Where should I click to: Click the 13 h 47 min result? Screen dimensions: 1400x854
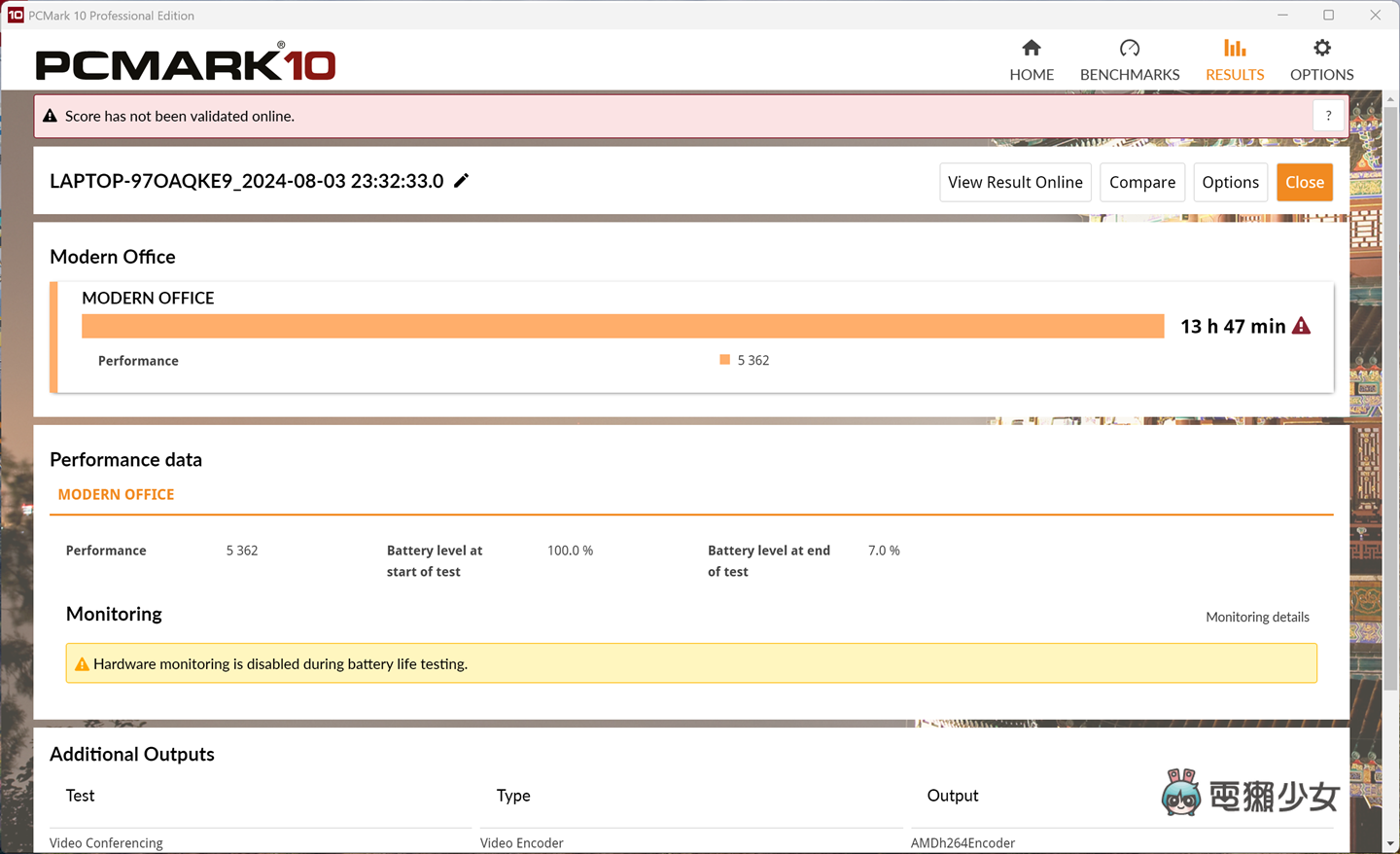point(1233,327)
